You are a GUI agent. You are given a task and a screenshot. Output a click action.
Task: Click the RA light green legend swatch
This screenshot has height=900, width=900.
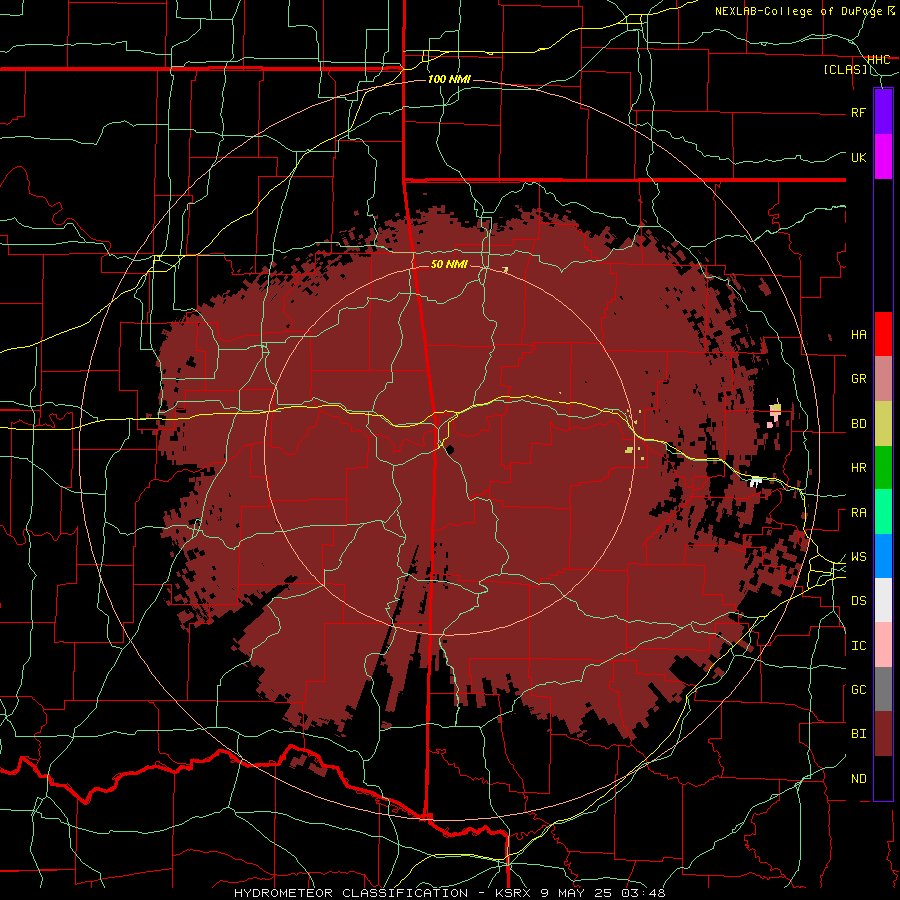(x=883, y=512)
